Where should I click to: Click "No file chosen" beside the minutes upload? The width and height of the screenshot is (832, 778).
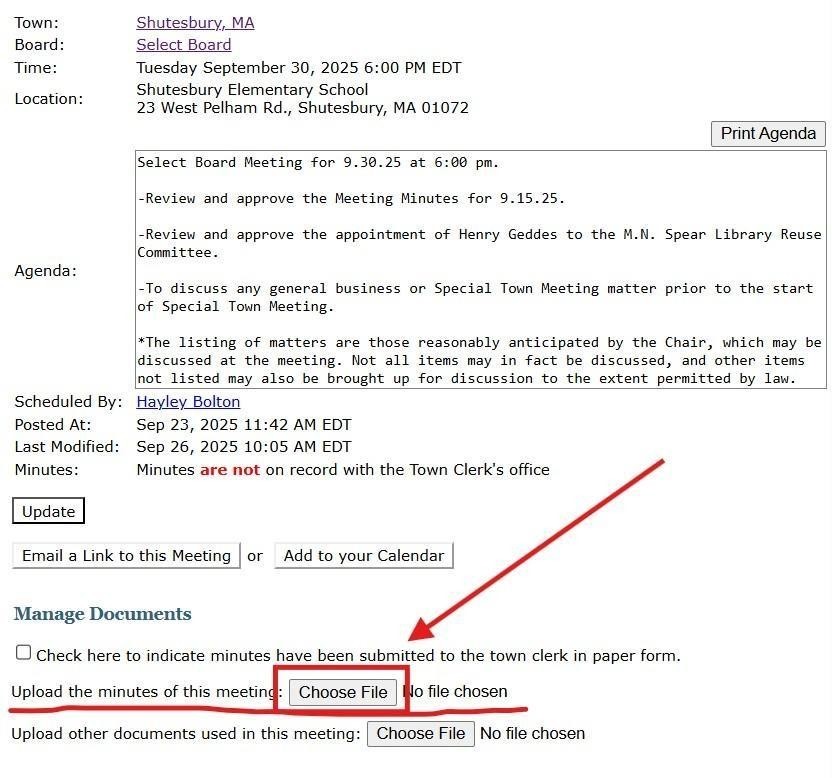[x=455, y=692]
